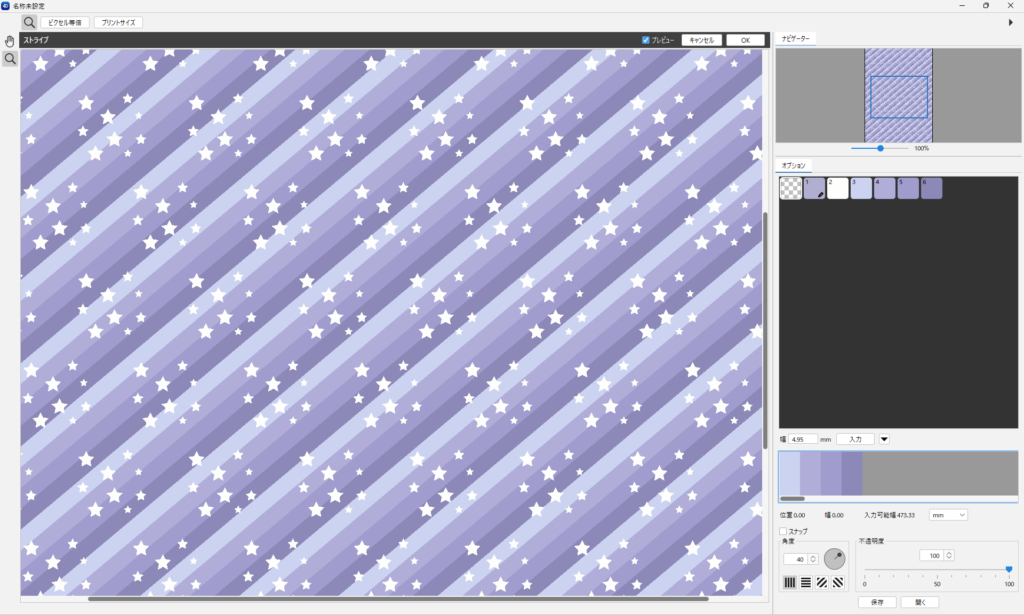Select color swatch number 5
This screenshot has width=1024, height=615.
point(908,188)
